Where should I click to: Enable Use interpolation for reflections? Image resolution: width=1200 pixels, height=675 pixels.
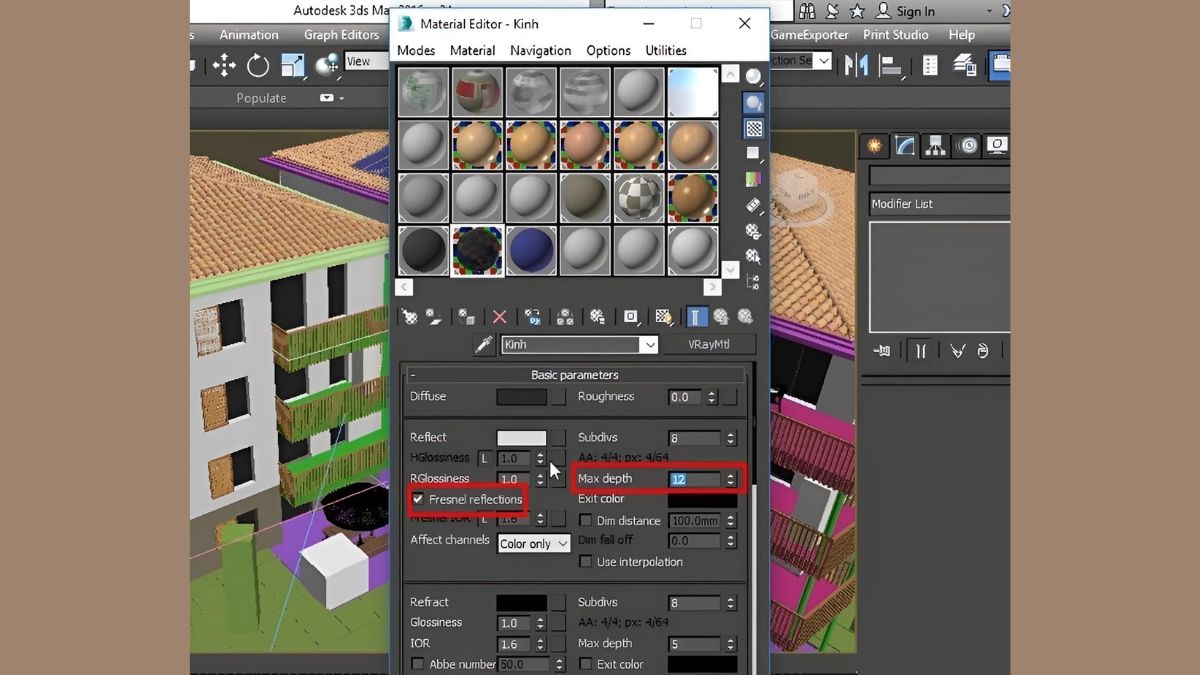[585, 562]
